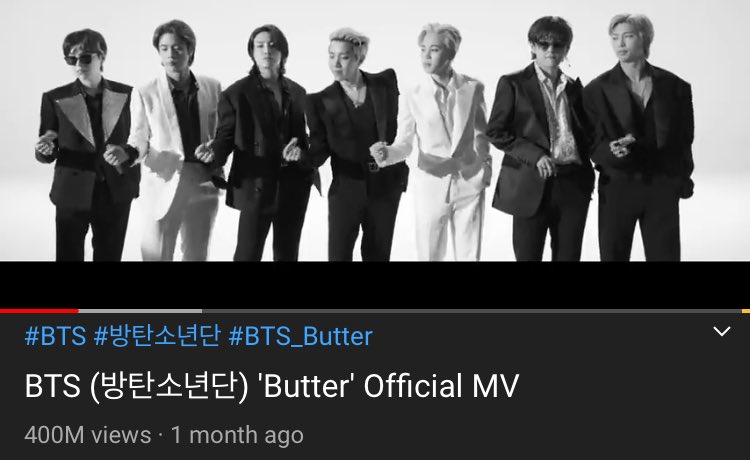Seek to the dark gray unbuffered progress section
The width and height of the screenshot is (750, 460).
[472, 311]
